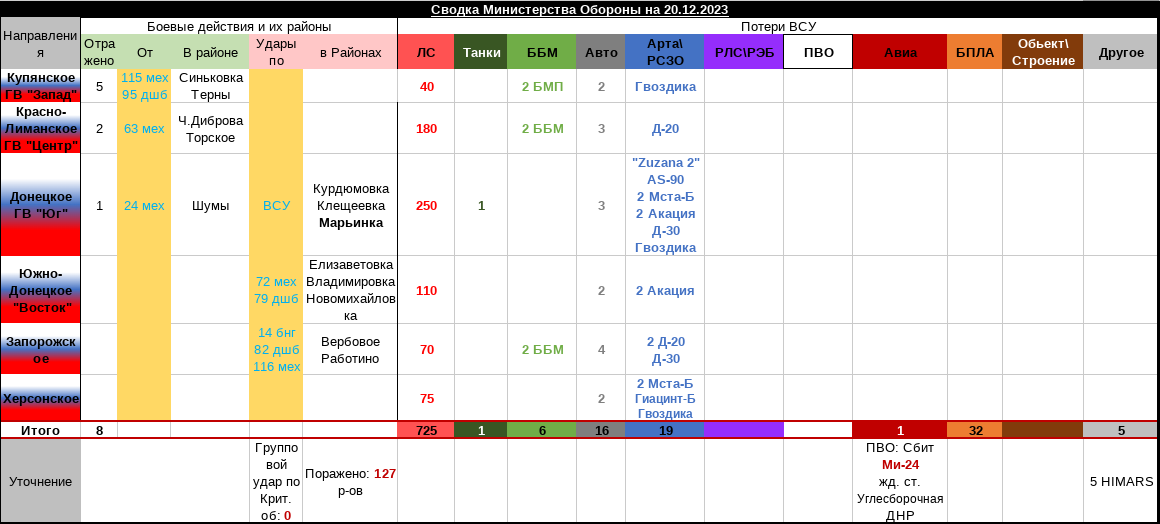Click the blue "Арта\РСЗО" header cell
The image size is (1160, 524).
tap(664, 52)
